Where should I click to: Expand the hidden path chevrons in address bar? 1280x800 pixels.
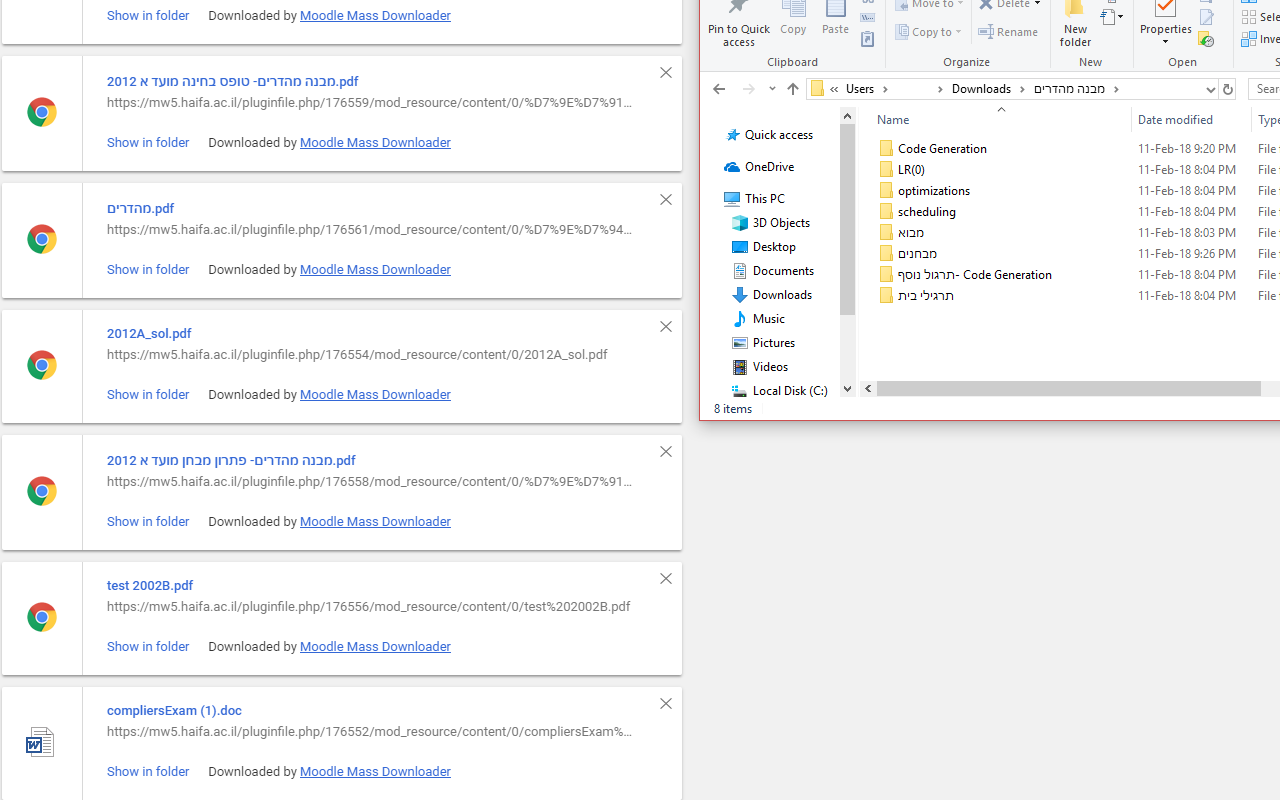(834, 89)
